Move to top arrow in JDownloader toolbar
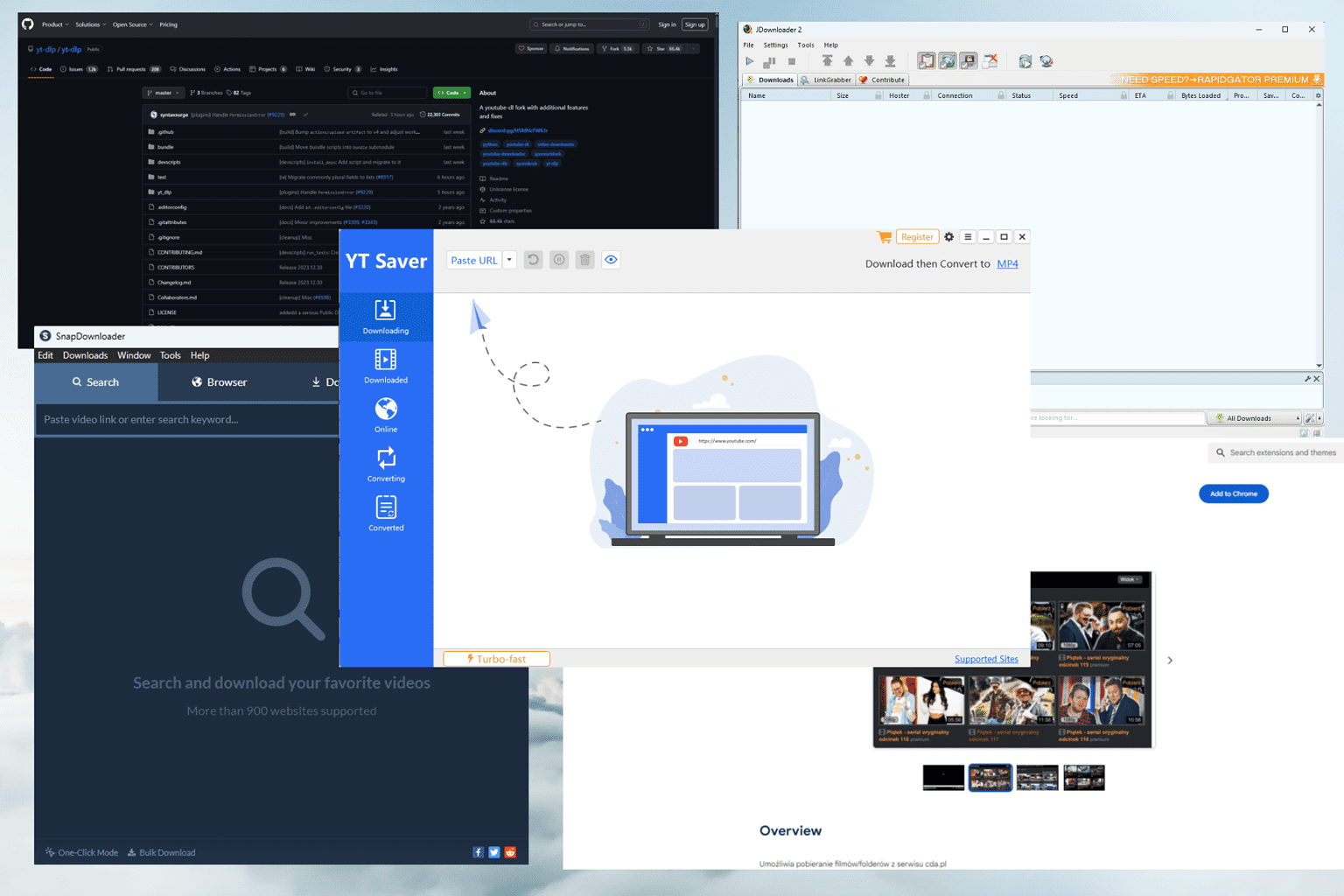 [827, 61]
